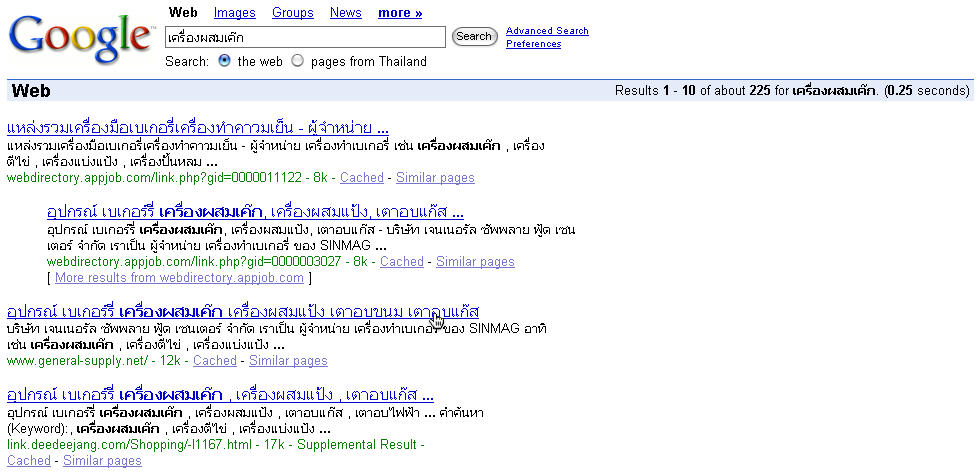Open Similar pages for www.general-supply.net result
The width and height of the screenshot is (979, 476).
288,360
